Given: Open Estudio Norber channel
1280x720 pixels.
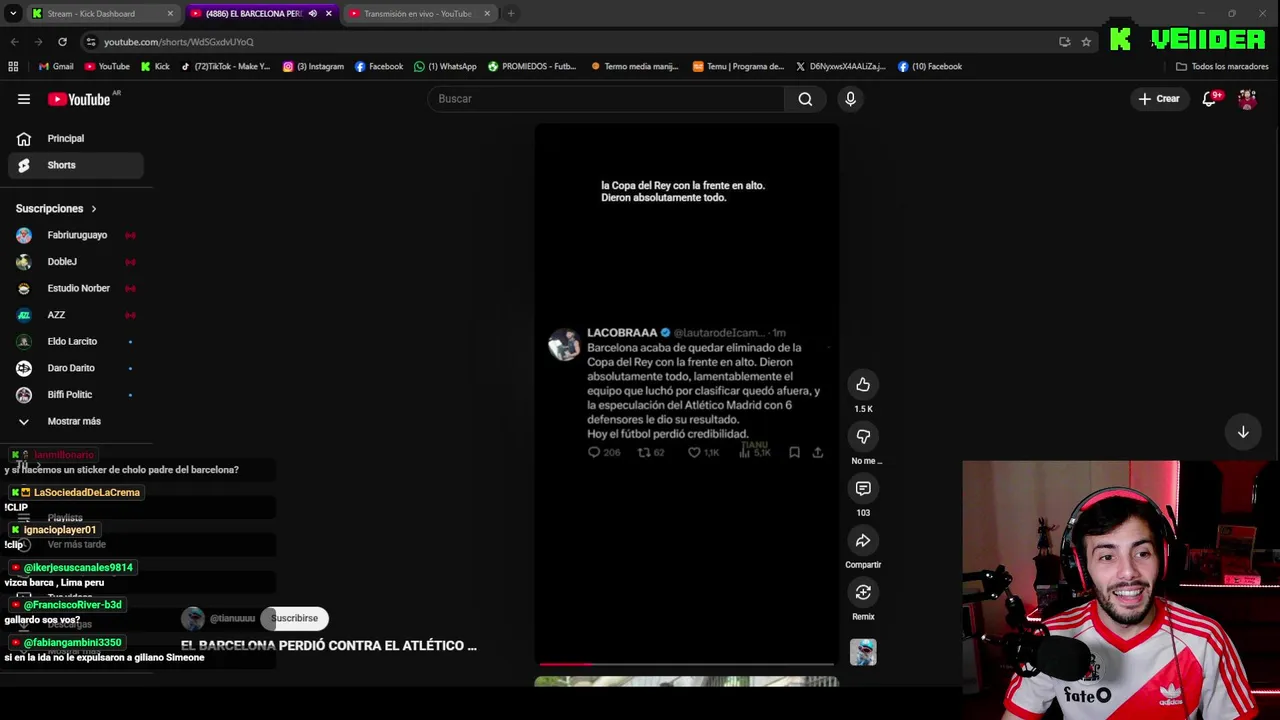Looking at the screenshot, I should click(x=75, y=288).
